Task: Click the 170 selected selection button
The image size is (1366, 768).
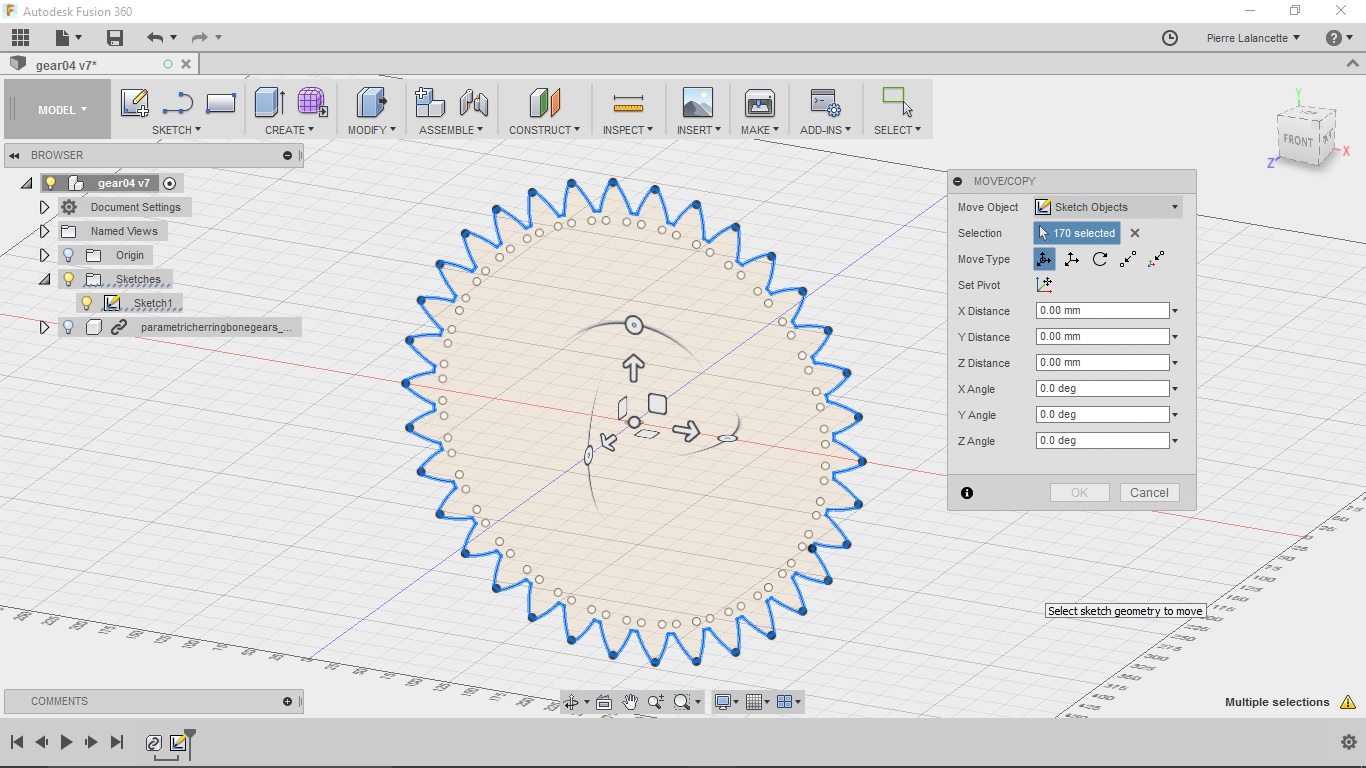Action: (x=1077, y=233)
